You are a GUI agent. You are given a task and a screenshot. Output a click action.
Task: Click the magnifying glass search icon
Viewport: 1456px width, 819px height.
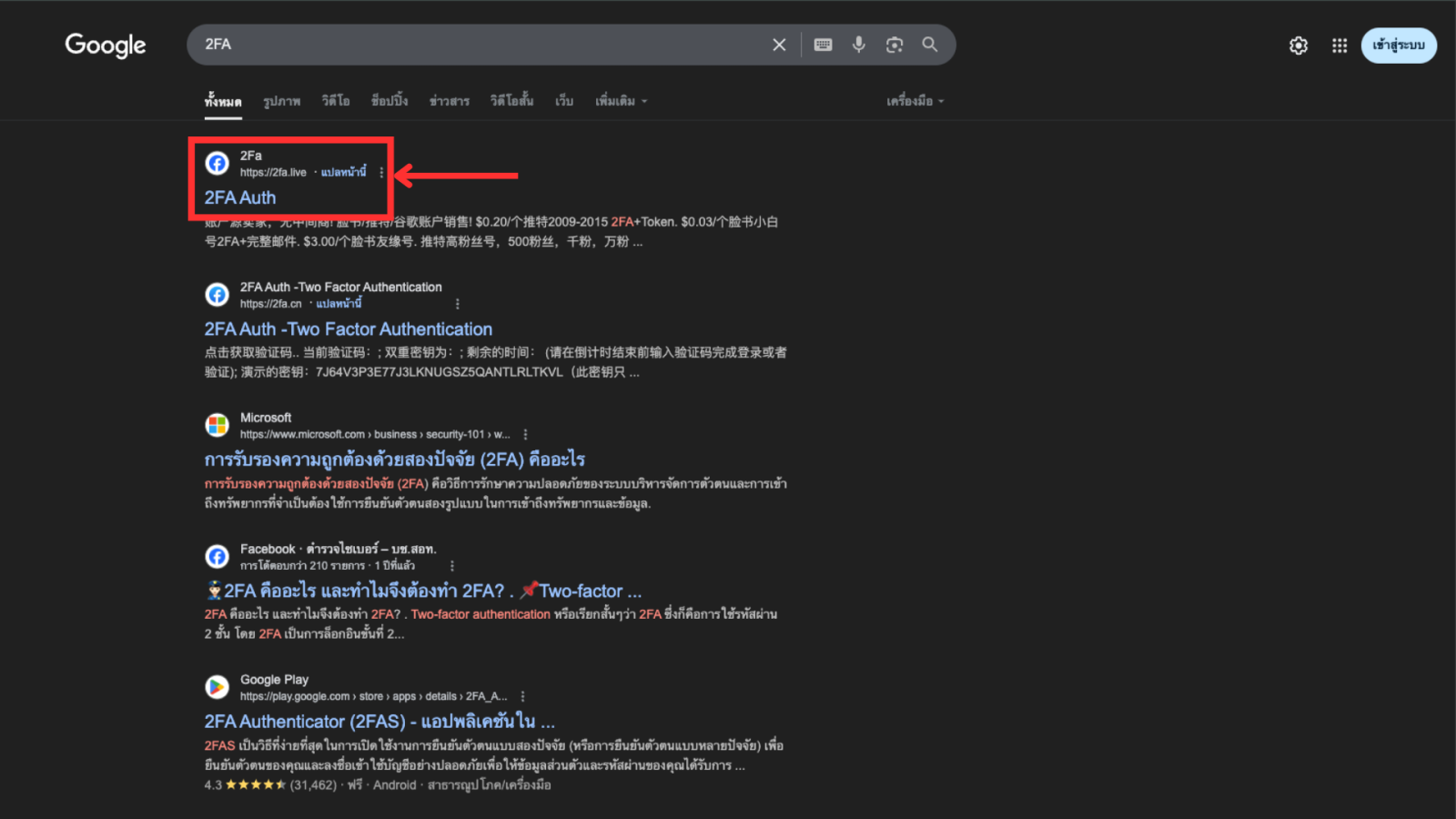[929, 45]
